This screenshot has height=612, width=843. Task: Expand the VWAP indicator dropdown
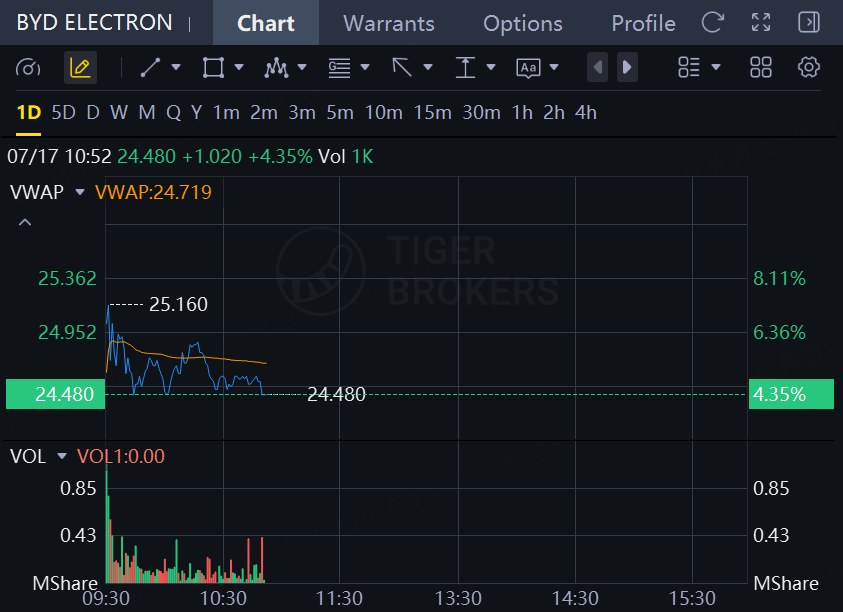point(80,192)
